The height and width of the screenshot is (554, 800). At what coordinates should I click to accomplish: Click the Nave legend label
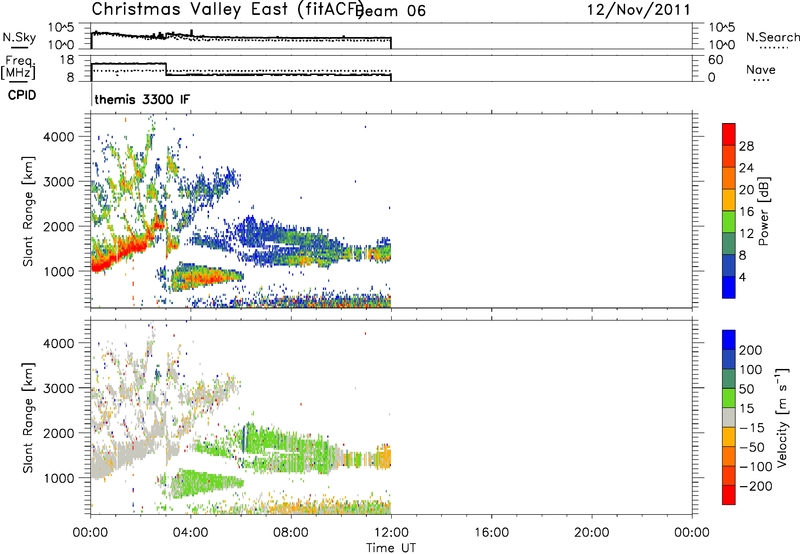(x=761, y=69)
